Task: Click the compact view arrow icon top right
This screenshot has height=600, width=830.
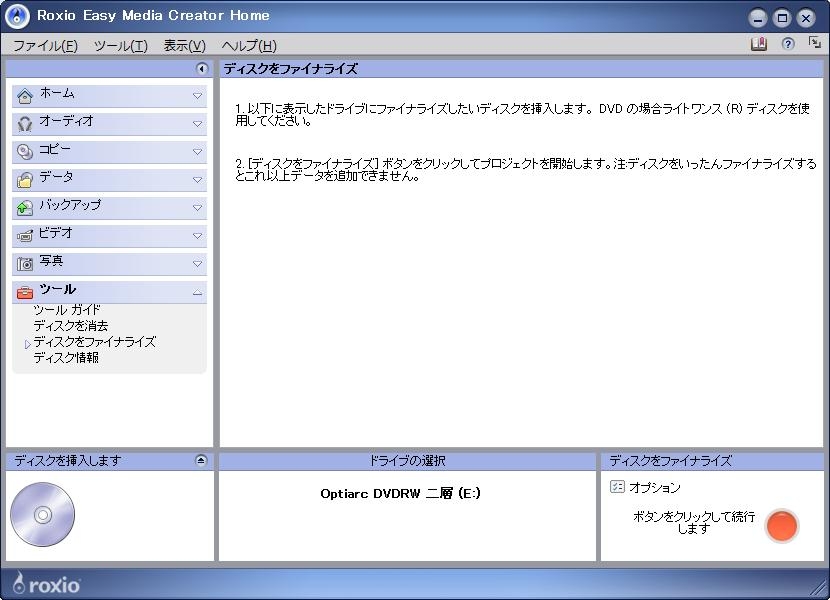Action: pyautogui.click(x=815, y=42)
